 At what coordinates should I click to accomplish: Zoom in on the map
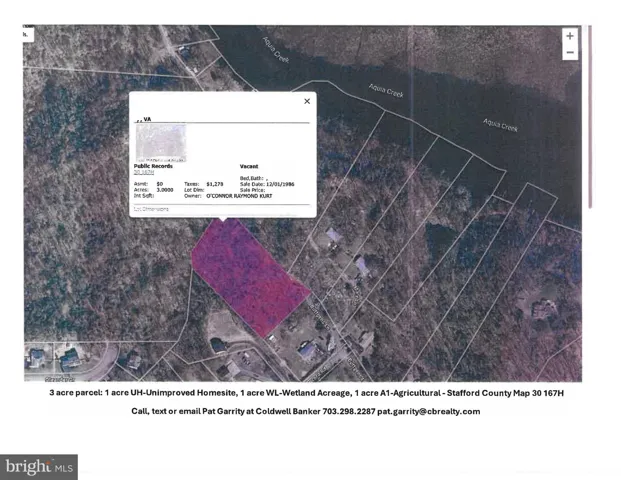(x=569, y=36)
